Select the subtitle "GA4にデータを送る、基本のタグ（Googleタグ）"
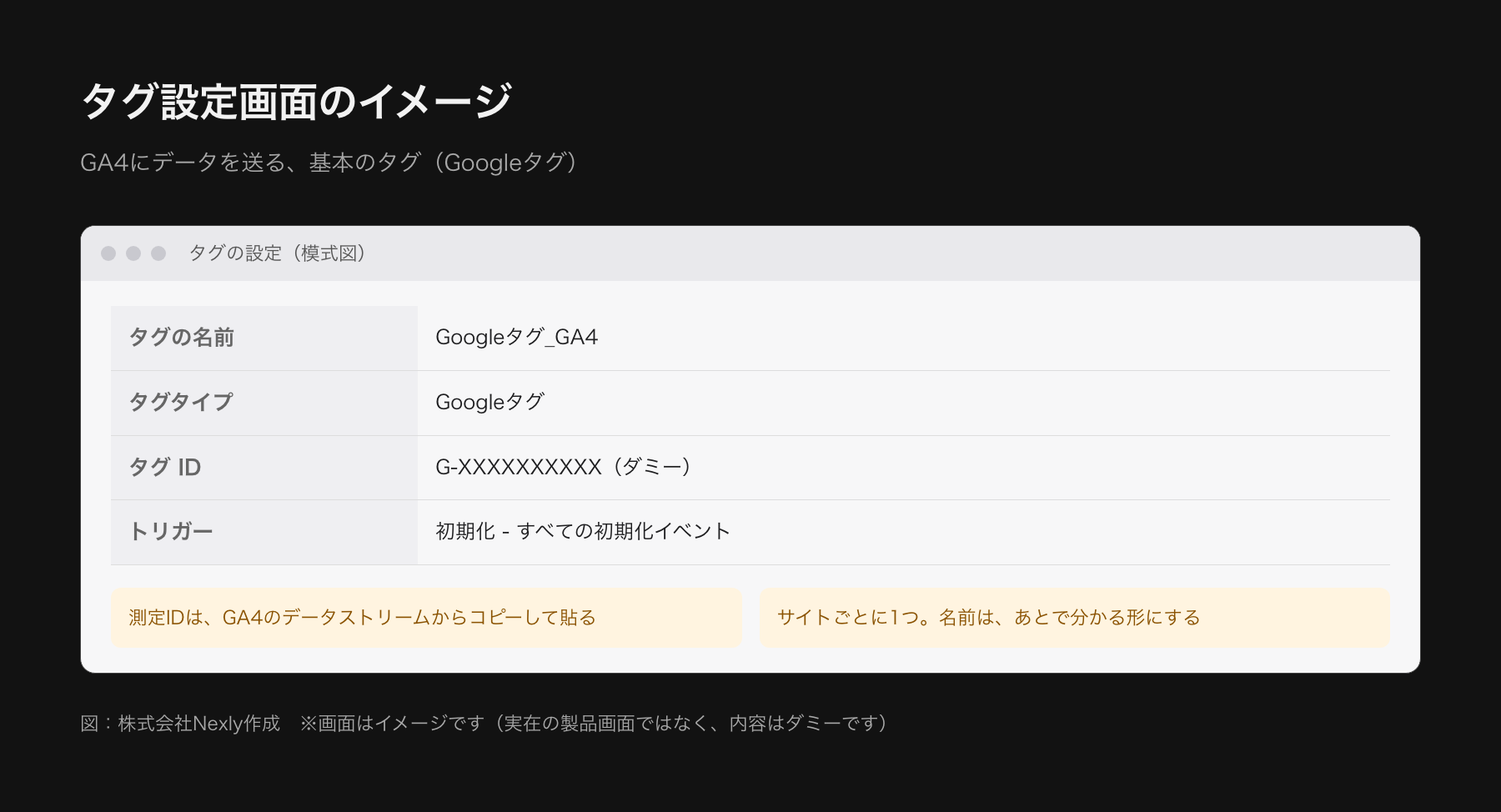The image size is (1501, 812). (x=330, y=163)
